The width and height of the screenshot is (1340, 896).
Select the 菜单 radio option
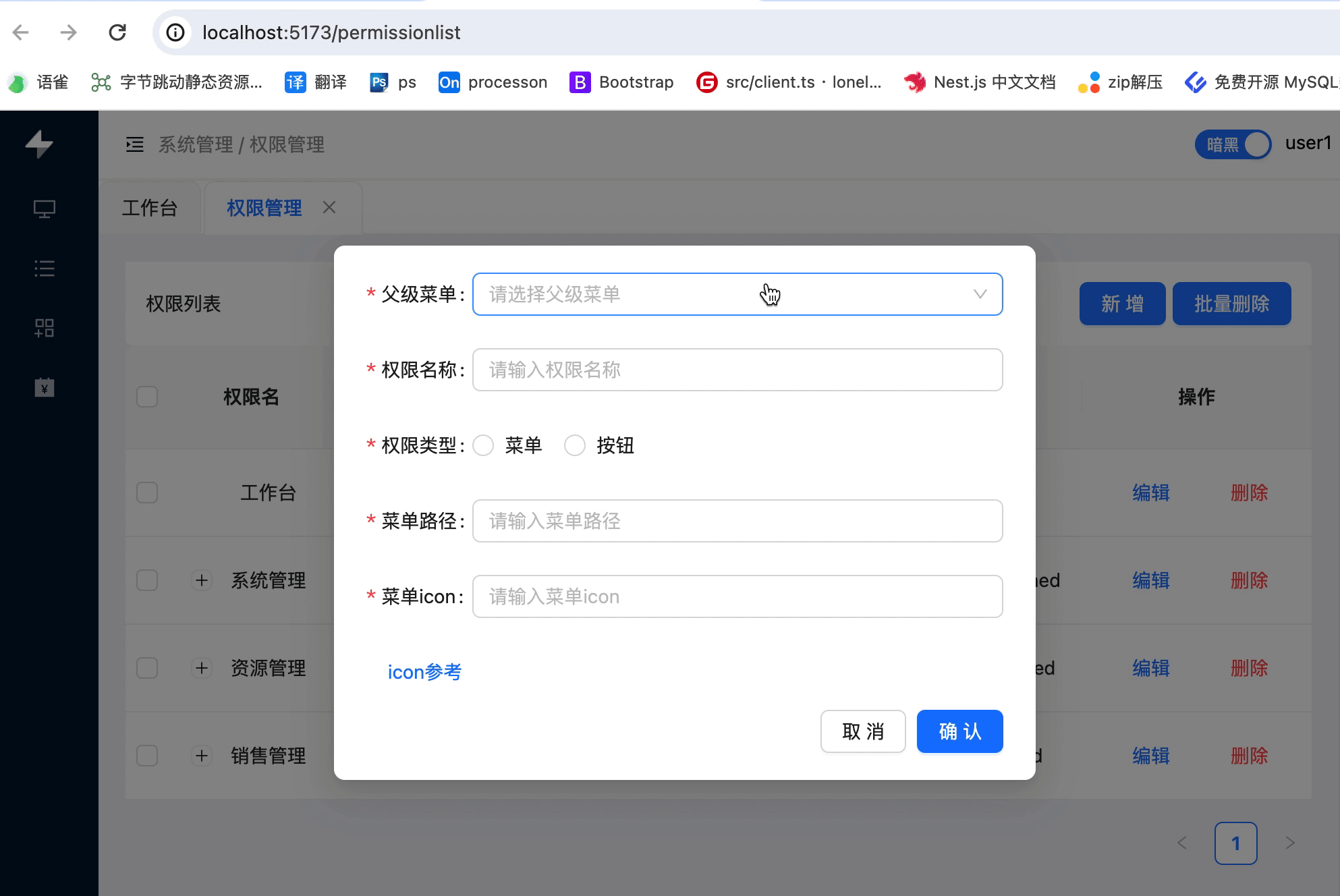pyautogui.click(x=483, y=445)
